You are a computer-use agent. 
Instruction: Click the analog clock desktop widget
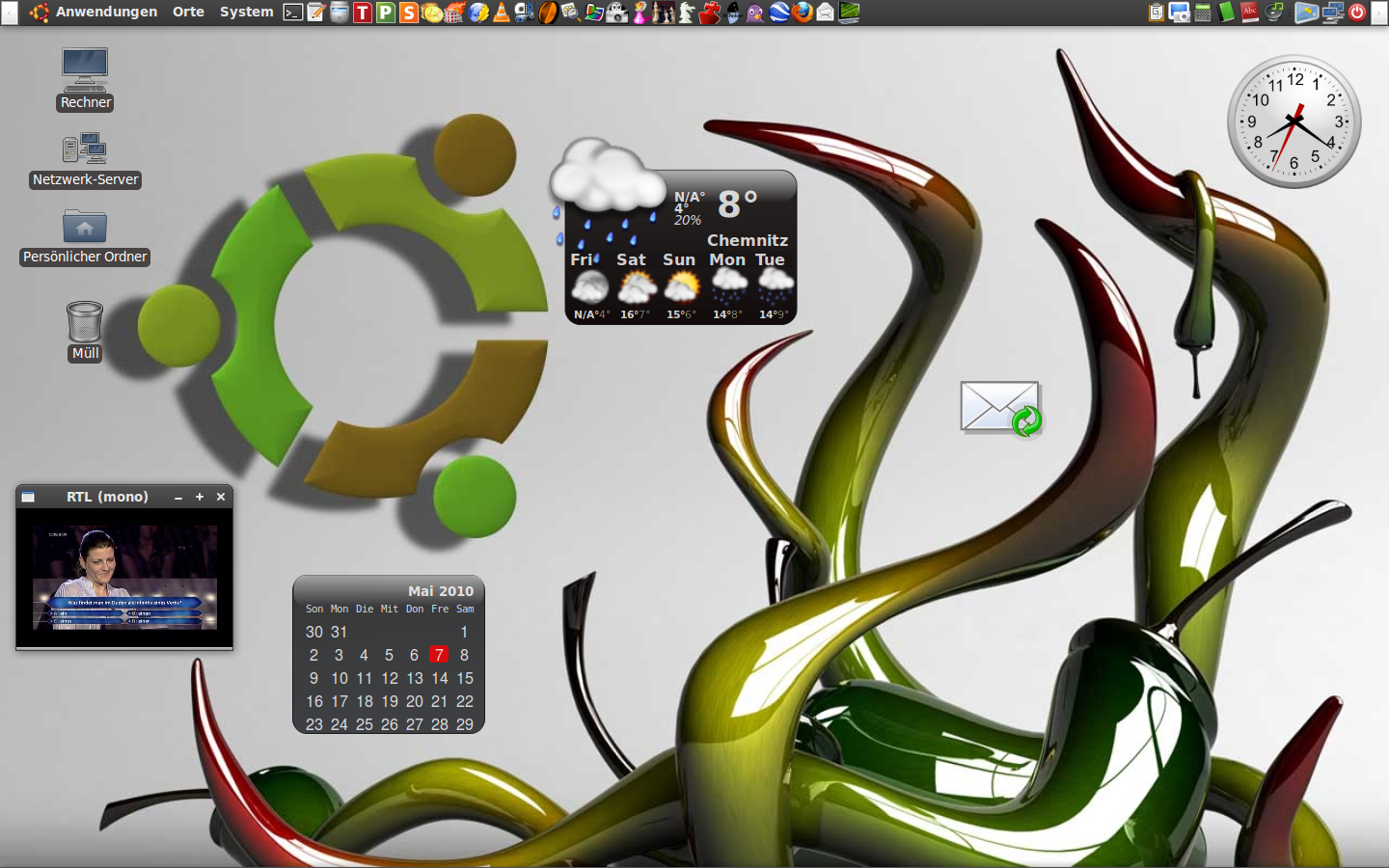click(x=1294, y=122)
